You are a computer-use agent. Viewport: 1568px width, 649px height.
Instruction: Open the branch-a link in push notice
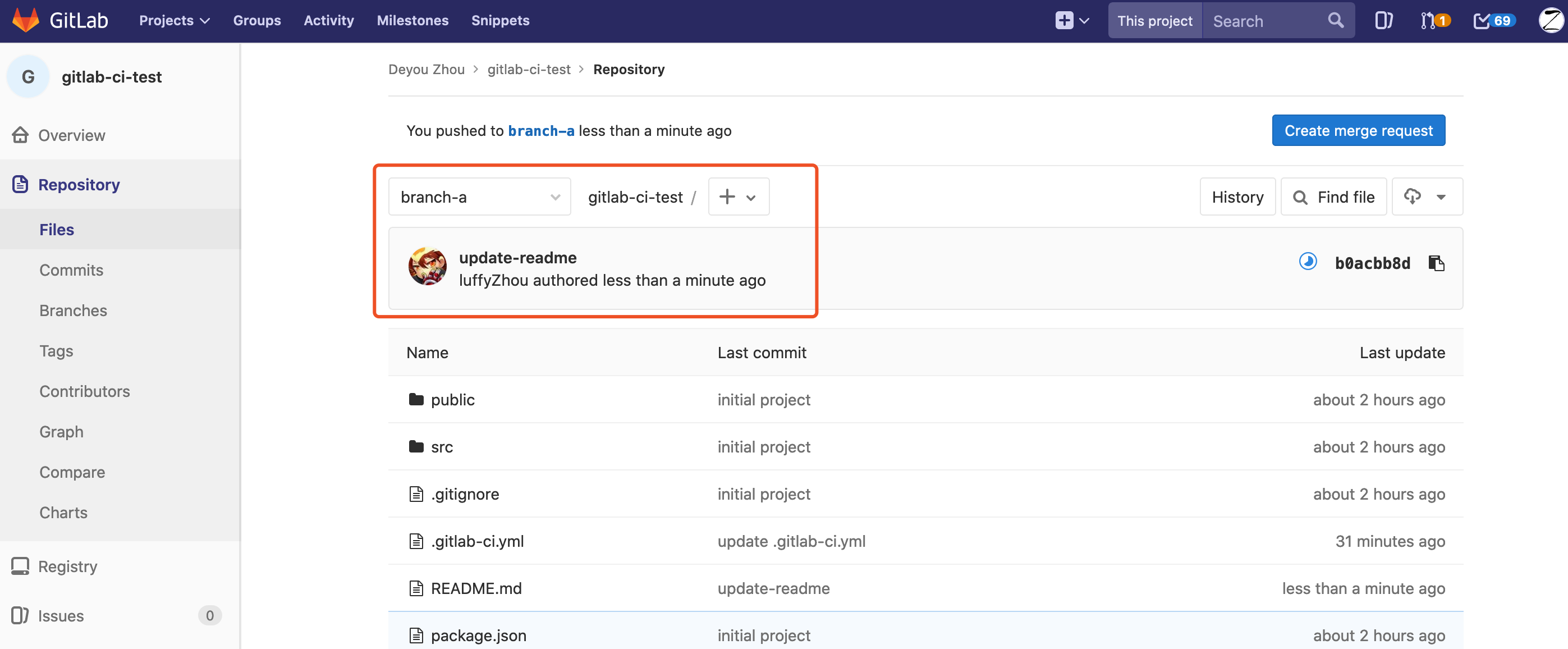coord(540,130)
